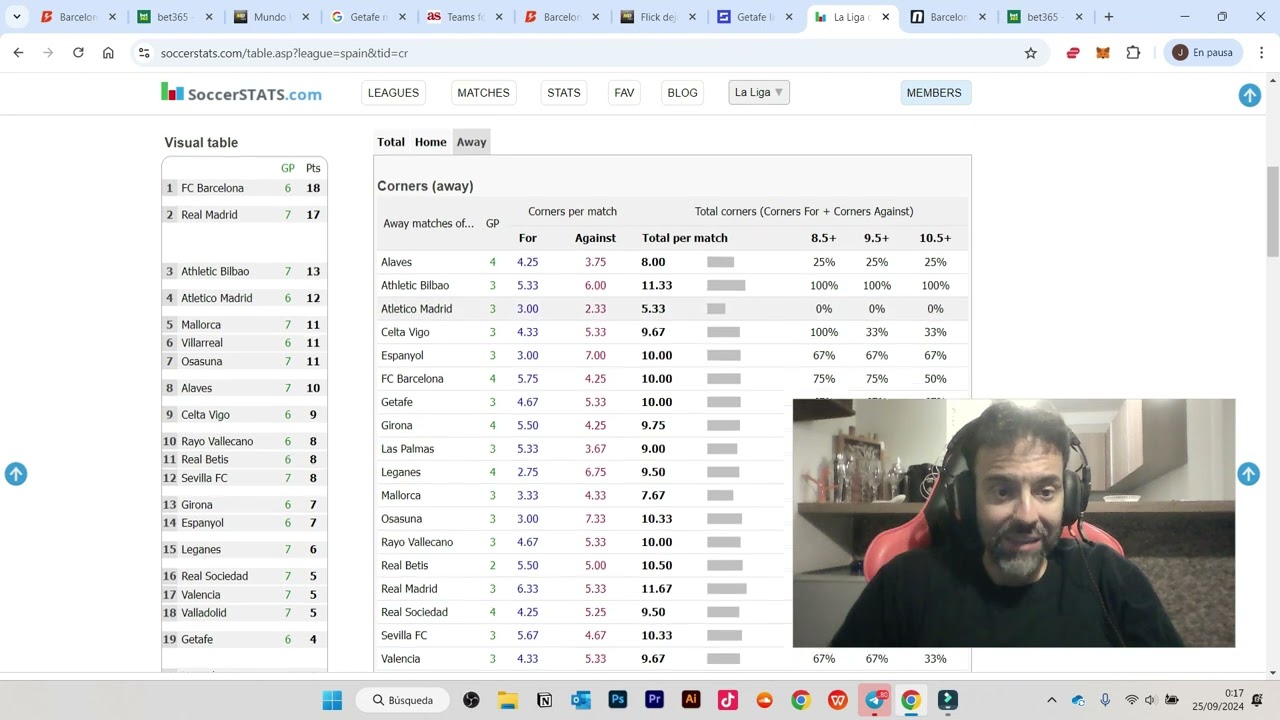Click the MEMBERS button
This screenshot has width=1280, height=720.
pos(934,93)
